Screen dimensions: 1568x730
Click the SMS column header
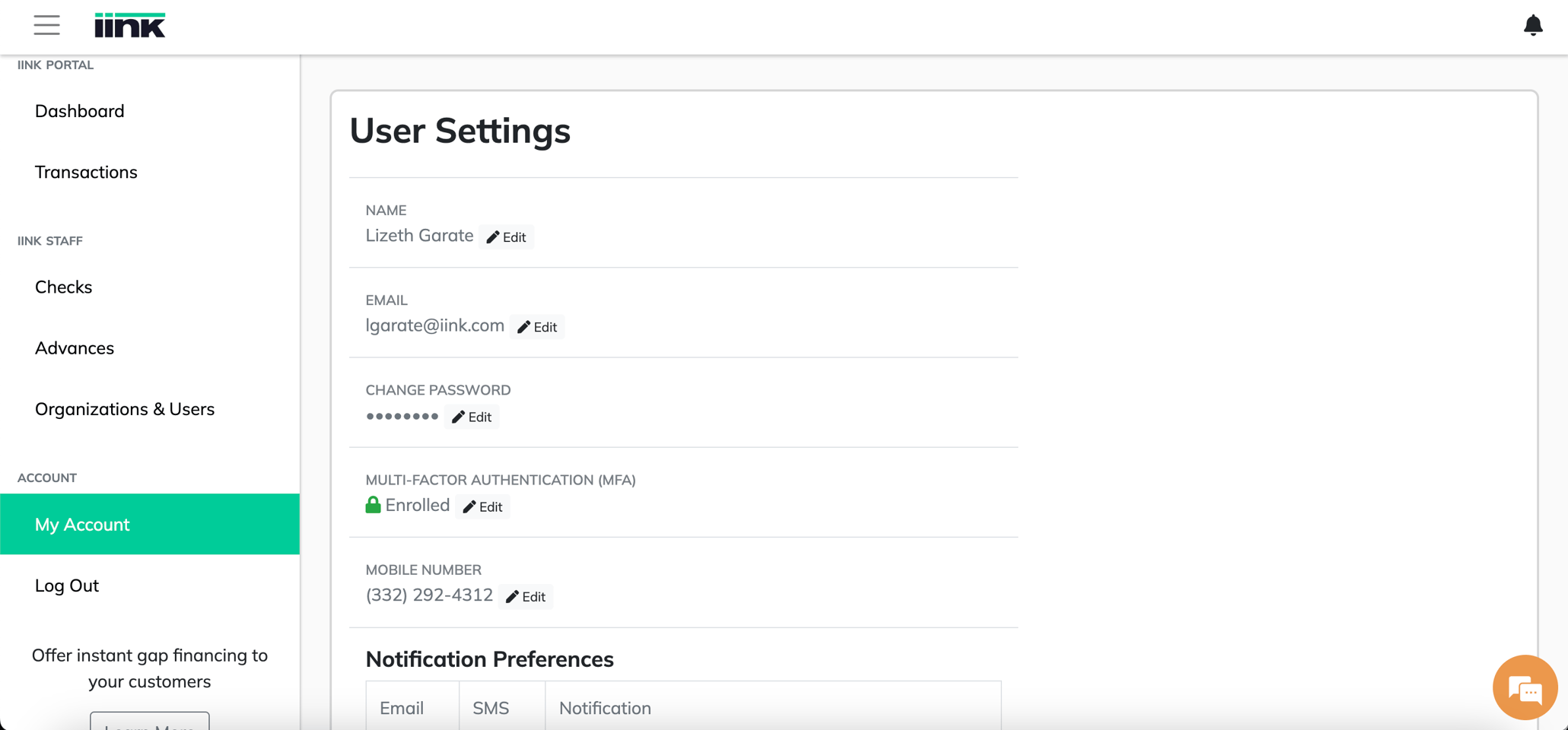tap(491, 707)
